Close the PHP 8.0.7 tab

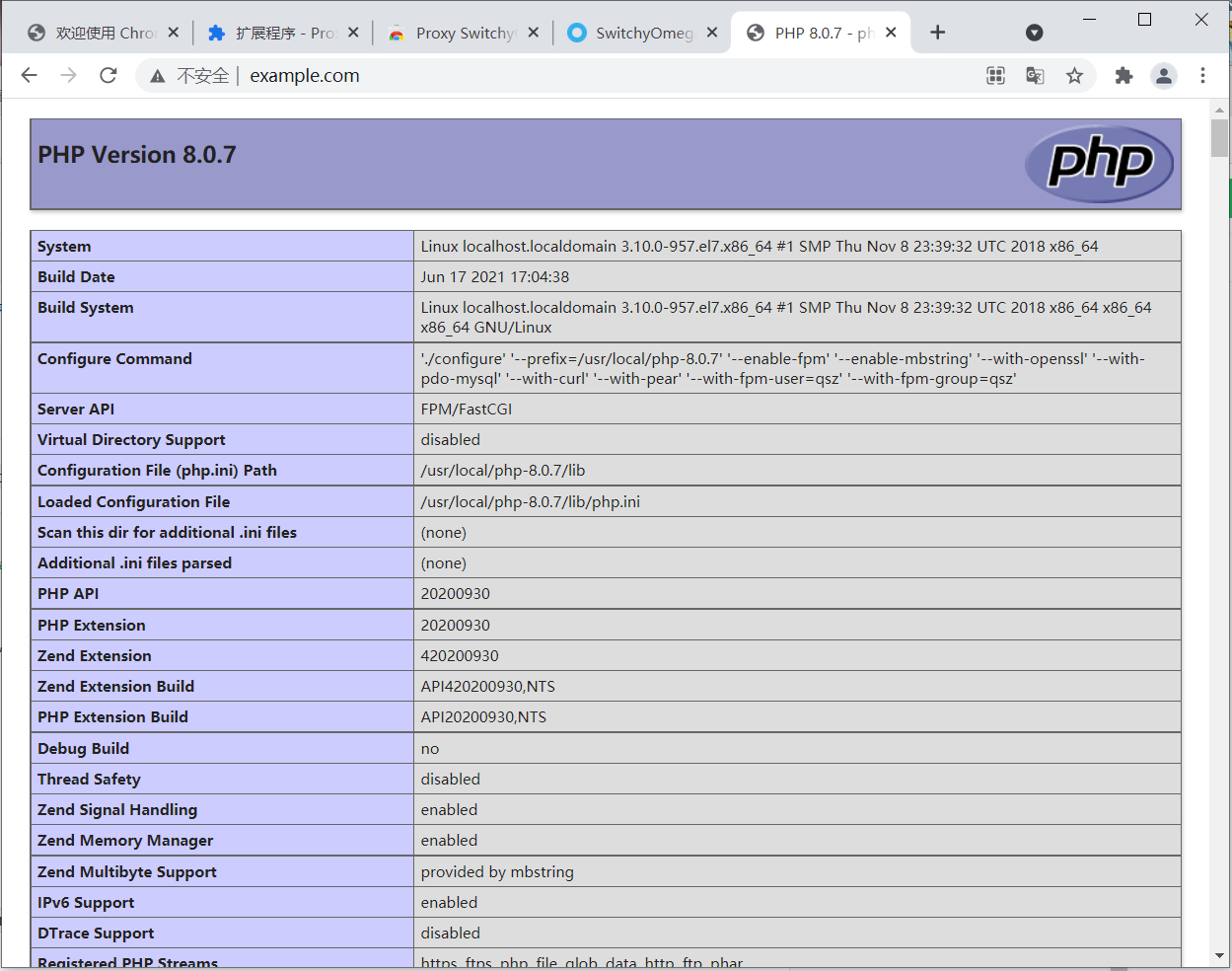(891, 33)
